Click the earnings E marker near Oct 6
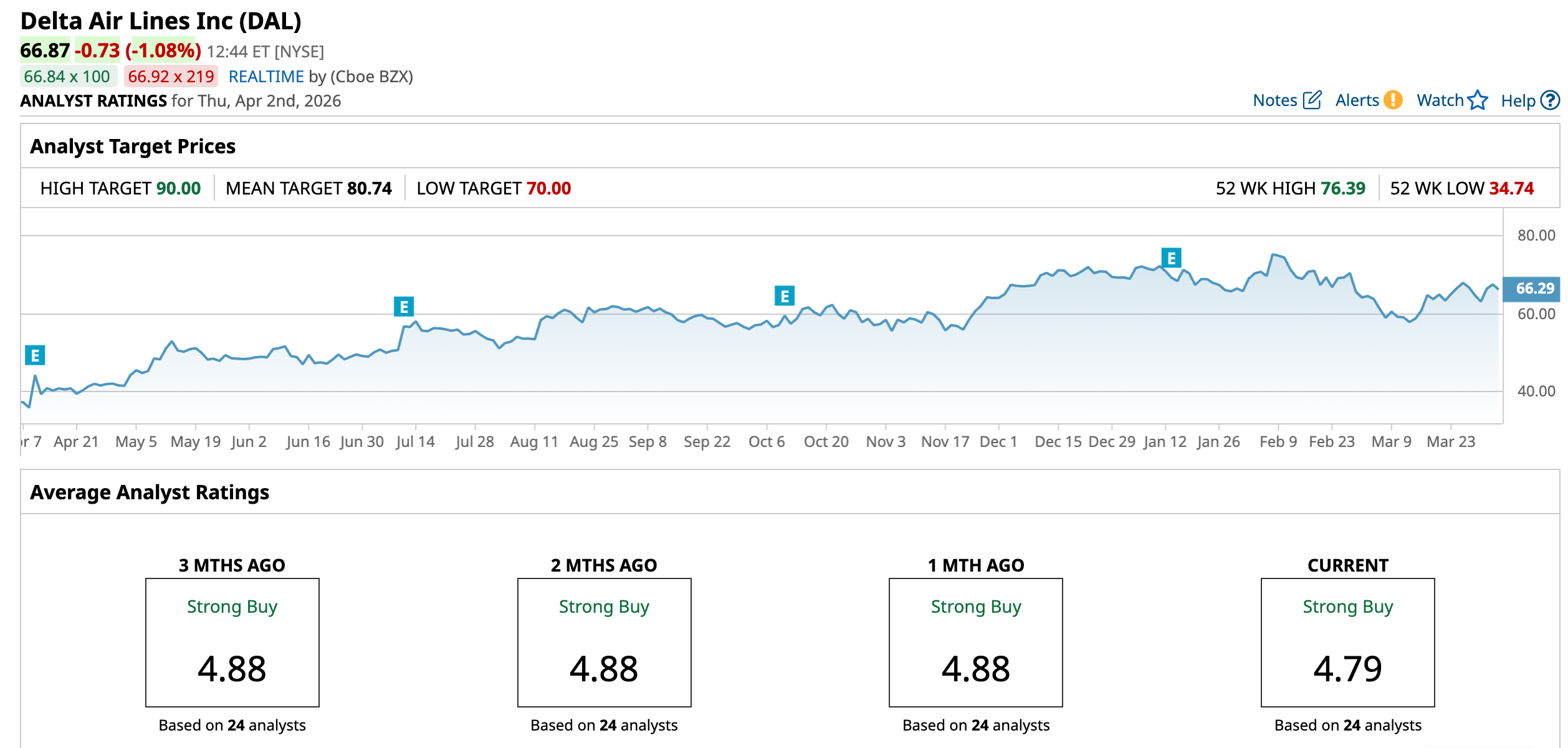1568x748 pixels. click(784, 296)
